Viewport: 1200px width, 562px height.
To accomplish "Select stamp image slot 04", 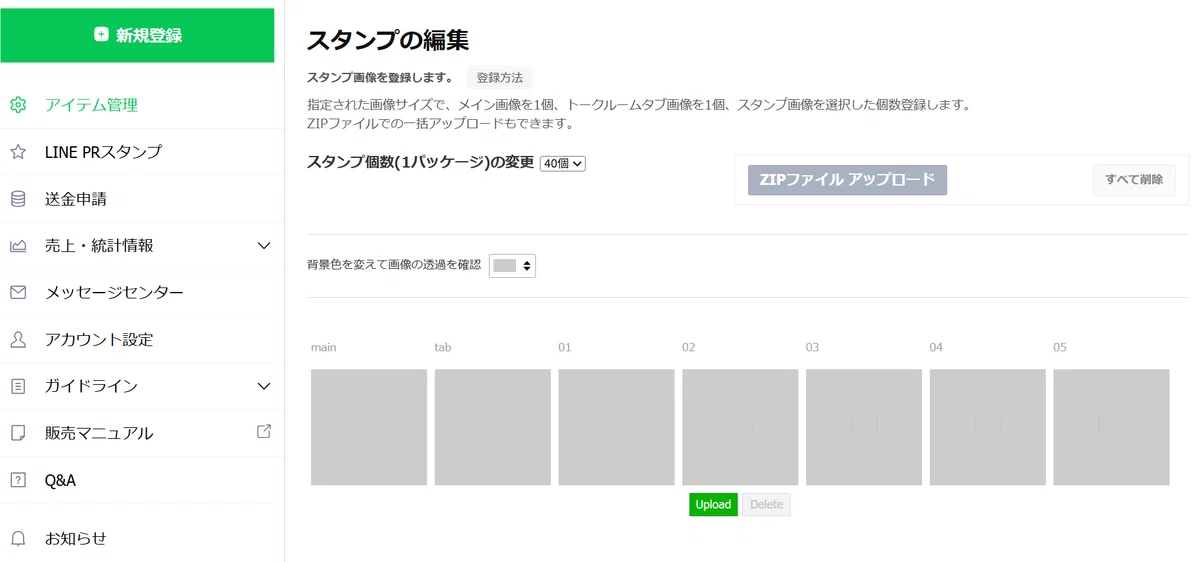I will click(x=988, y=427).
